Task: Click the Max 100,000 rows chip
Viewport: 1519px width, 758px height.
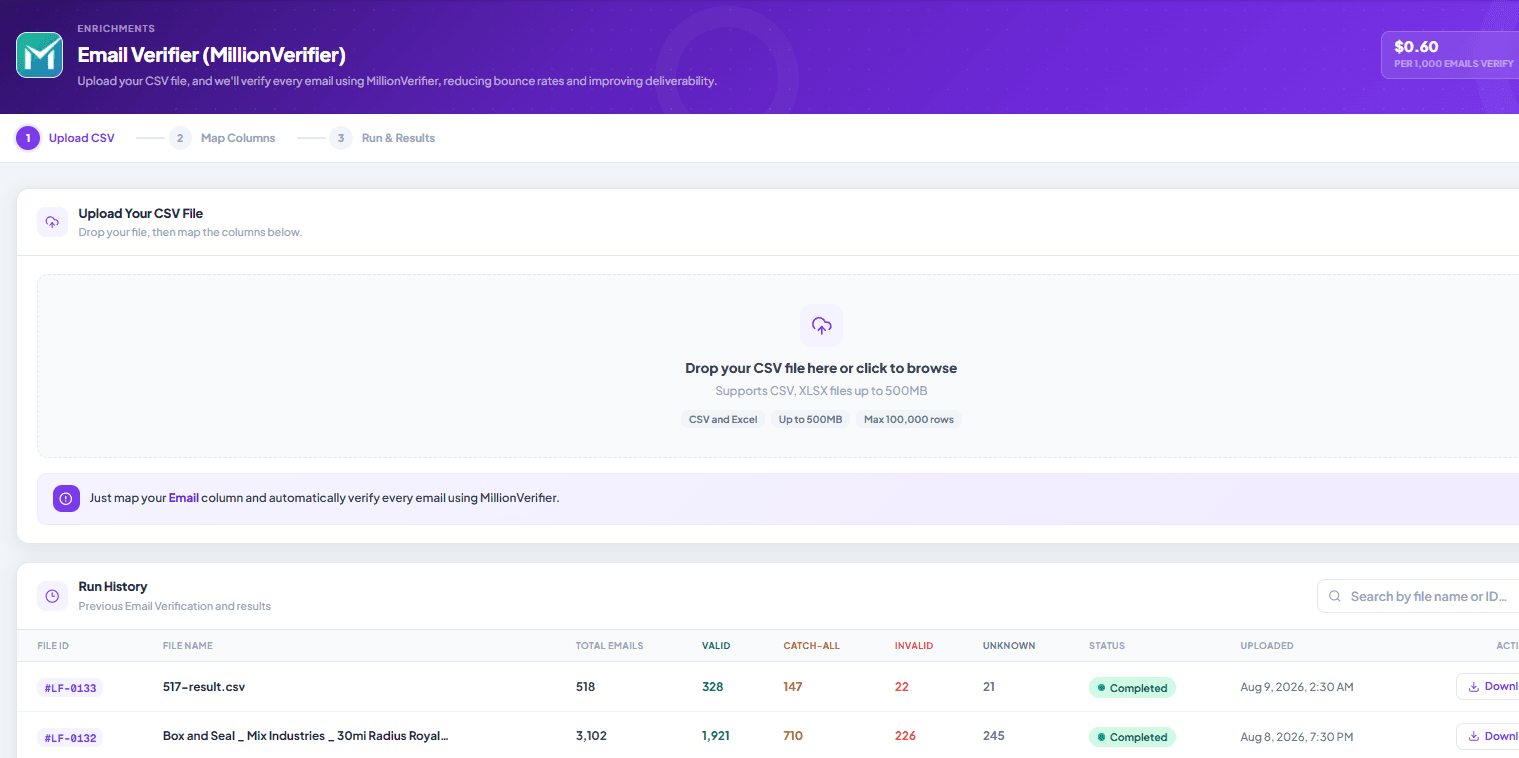Action: [909, 419]
